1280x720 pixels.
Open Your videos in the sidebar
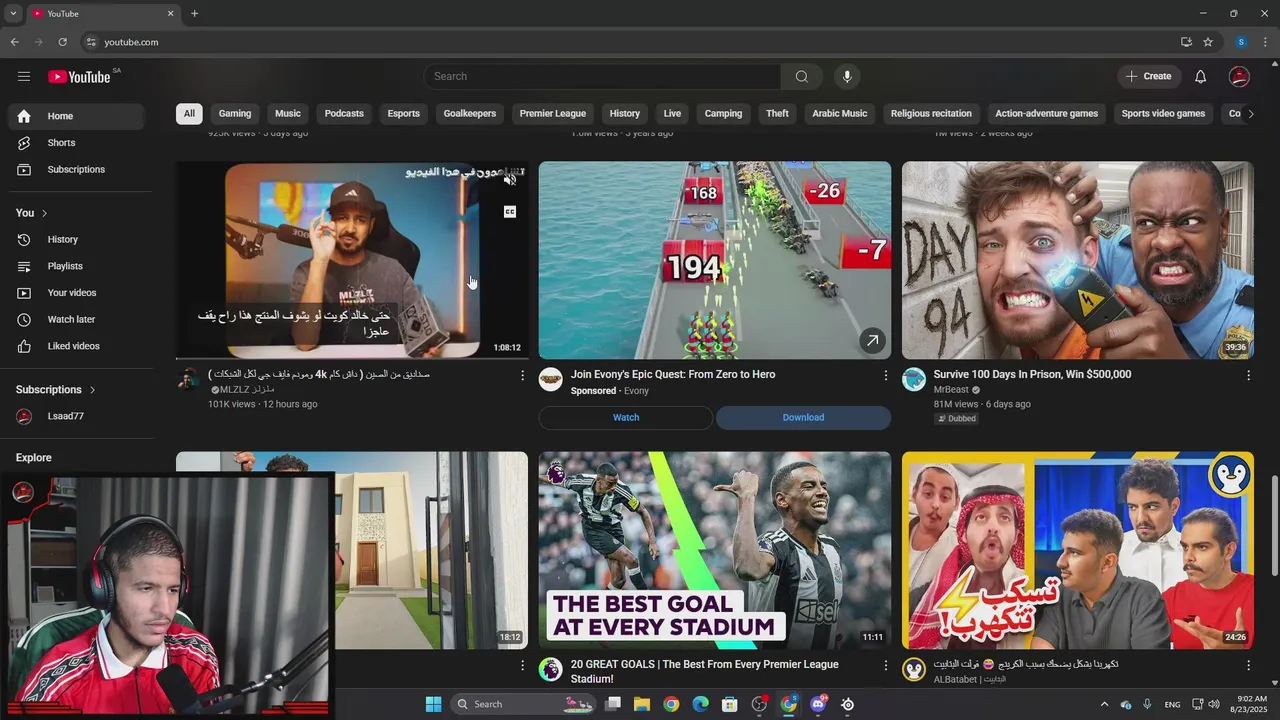click(76, 293)
